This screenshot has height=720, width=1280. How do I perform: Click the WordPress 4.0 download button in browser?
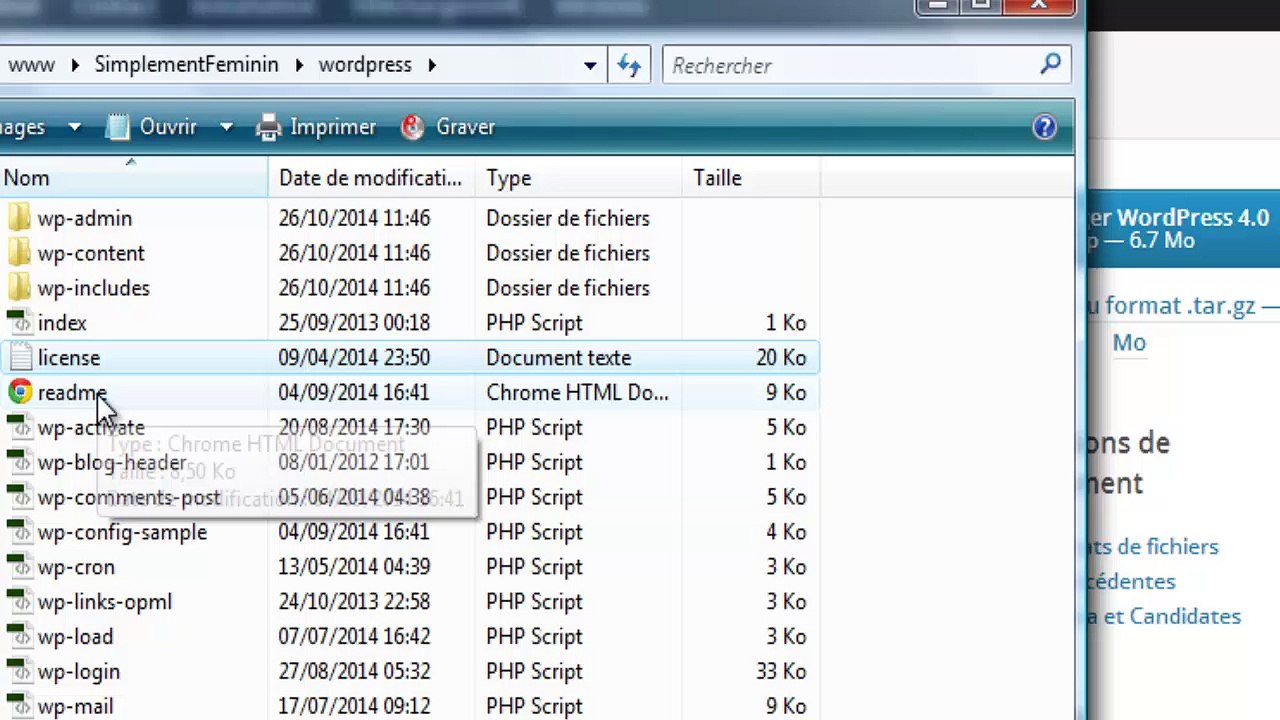1183,229
